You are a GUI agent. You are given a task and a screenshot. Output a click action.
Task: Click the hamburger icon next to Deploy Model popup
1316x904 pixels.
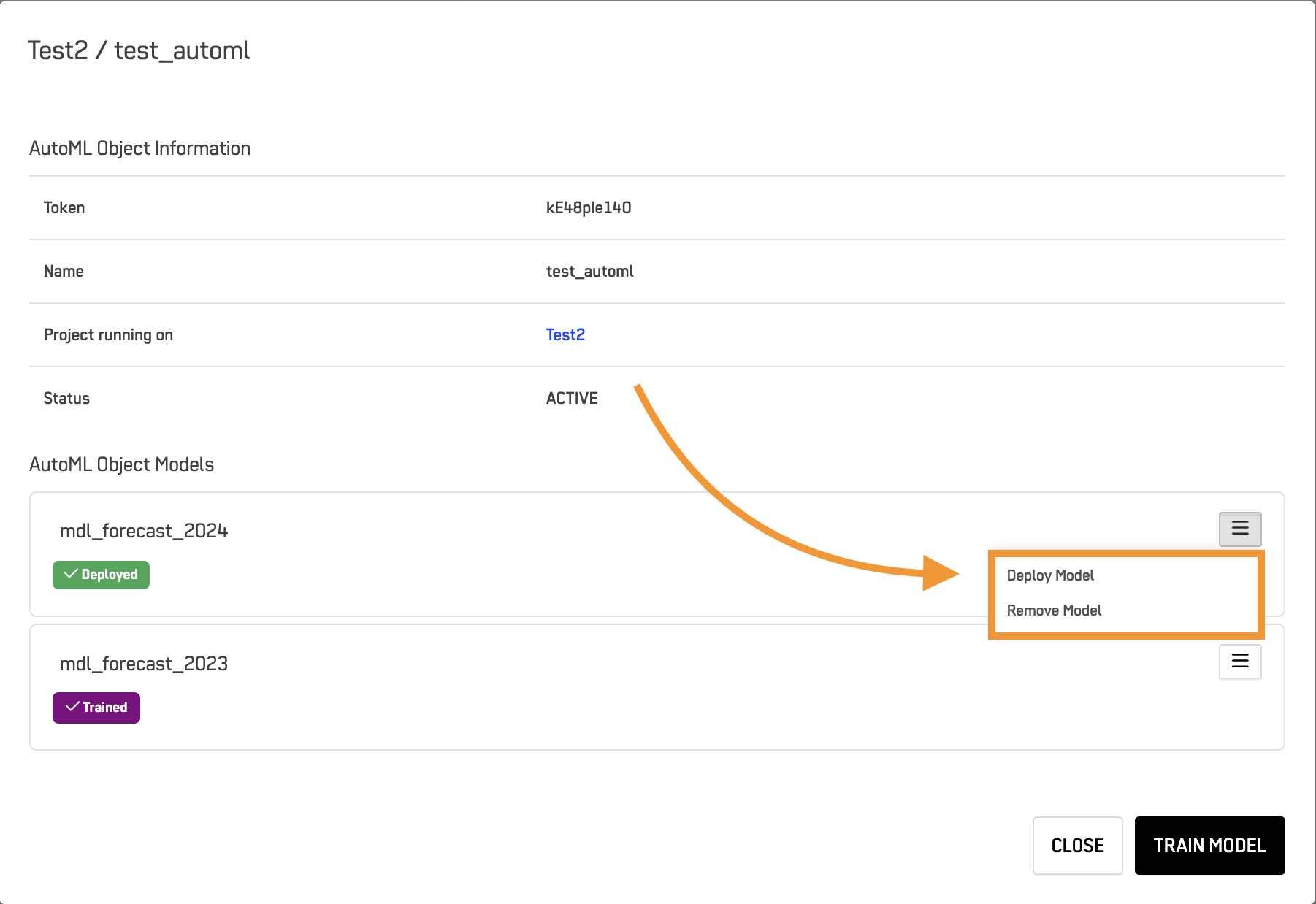[1239, 529]
